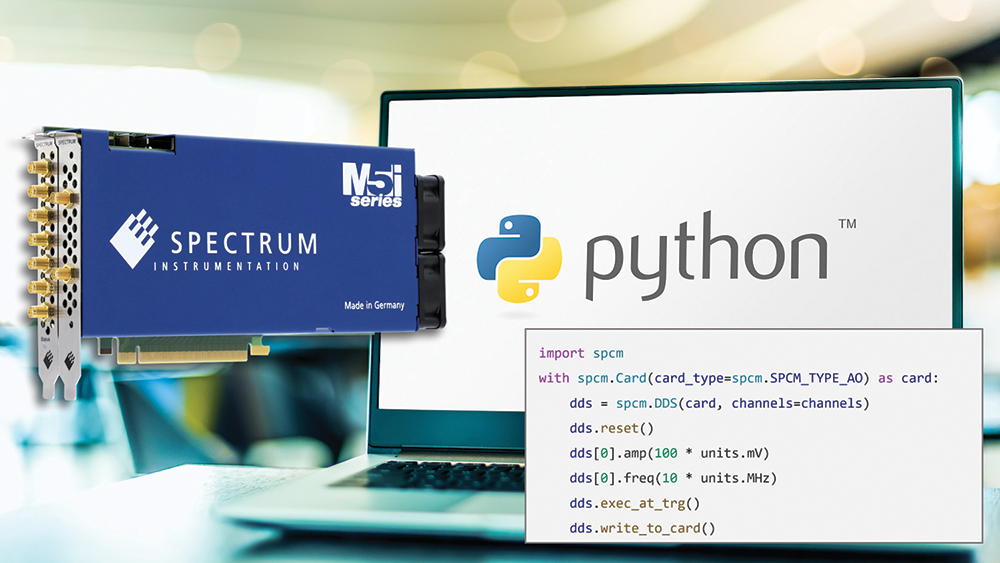
Task: Click the "dds[0].amp(100 * units.mV)" line
Action: coord(670,453)
